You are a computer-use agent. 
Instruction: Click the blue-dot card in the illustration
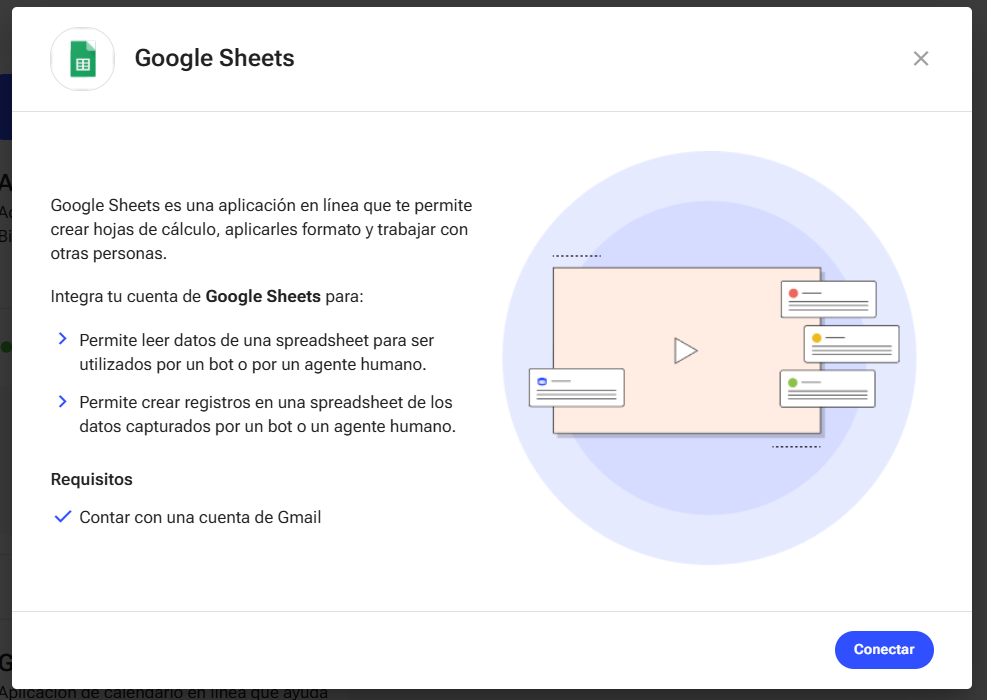577,388
